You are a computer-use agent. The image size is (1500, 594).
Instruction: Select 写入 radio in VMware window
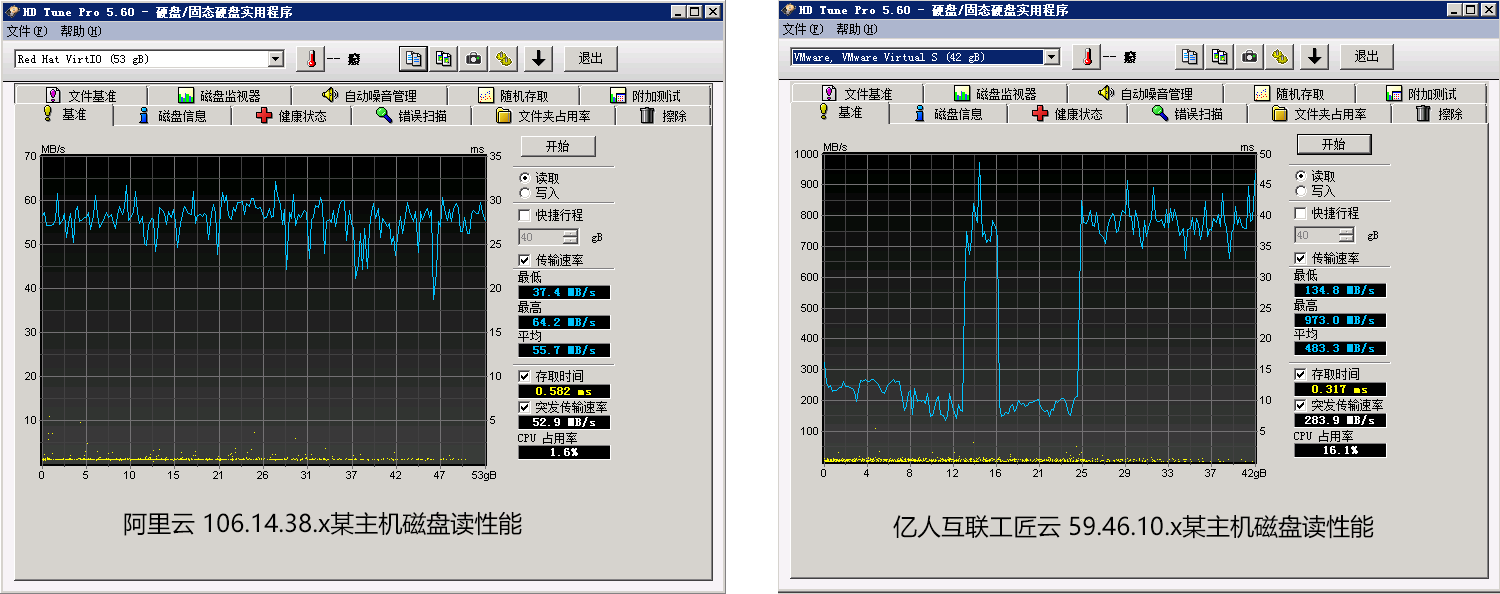point(1300,191)
